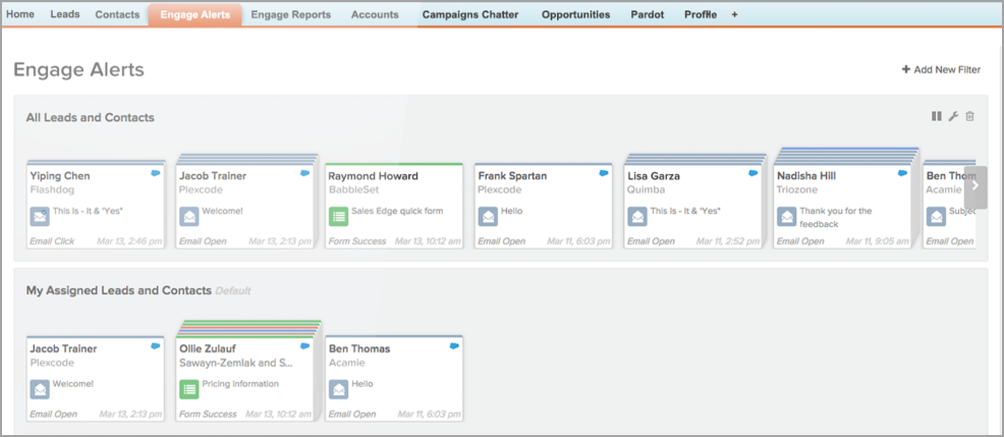
Task: Click the 'Quimba' company text
Action: click(646, 190)
